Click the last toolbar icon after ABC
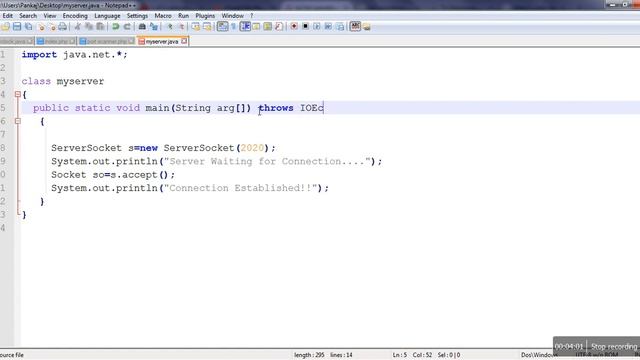640x360 pixels. [367, 27]
